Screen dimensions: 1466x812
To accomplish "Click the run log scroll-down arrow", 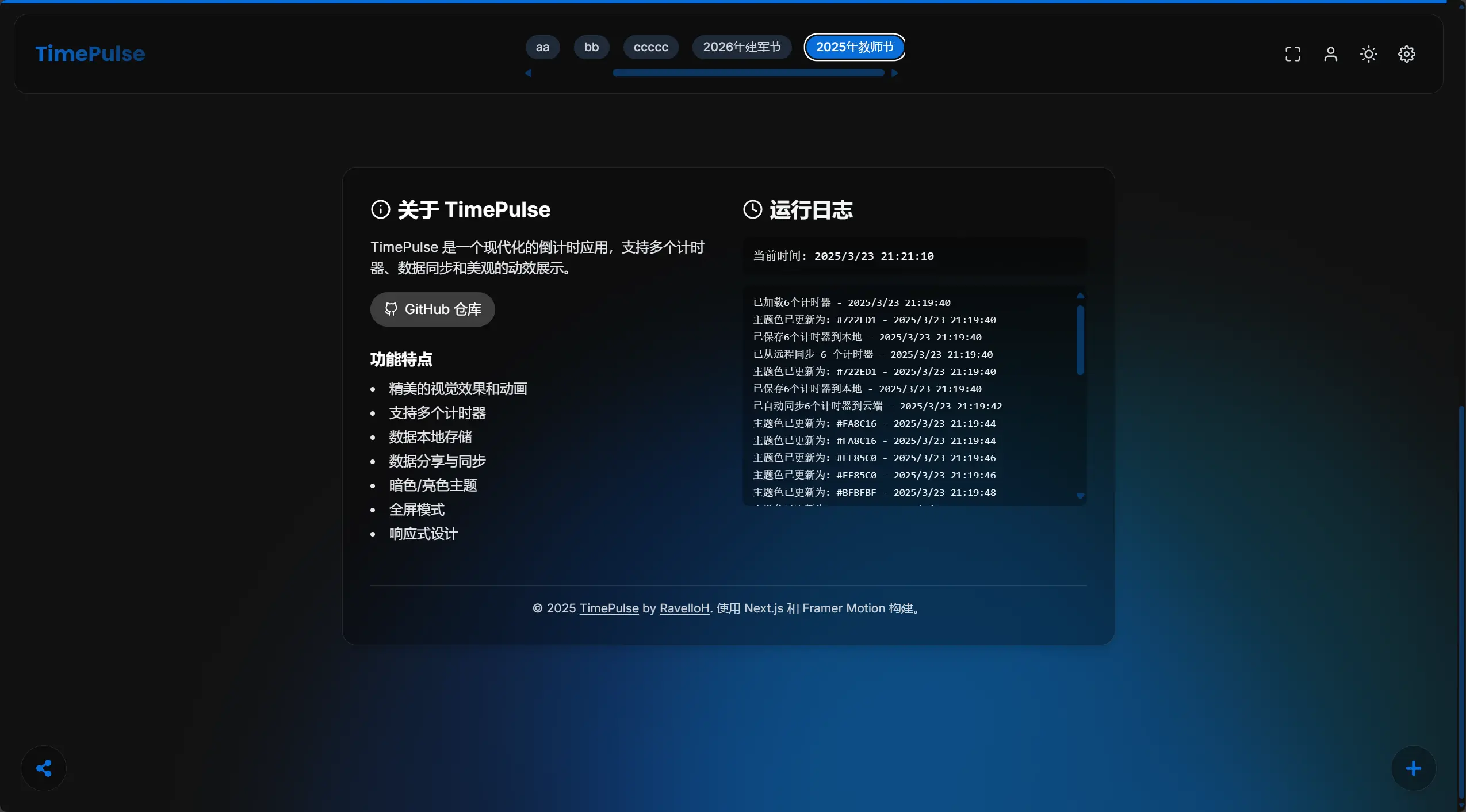I will point(1080,496).
